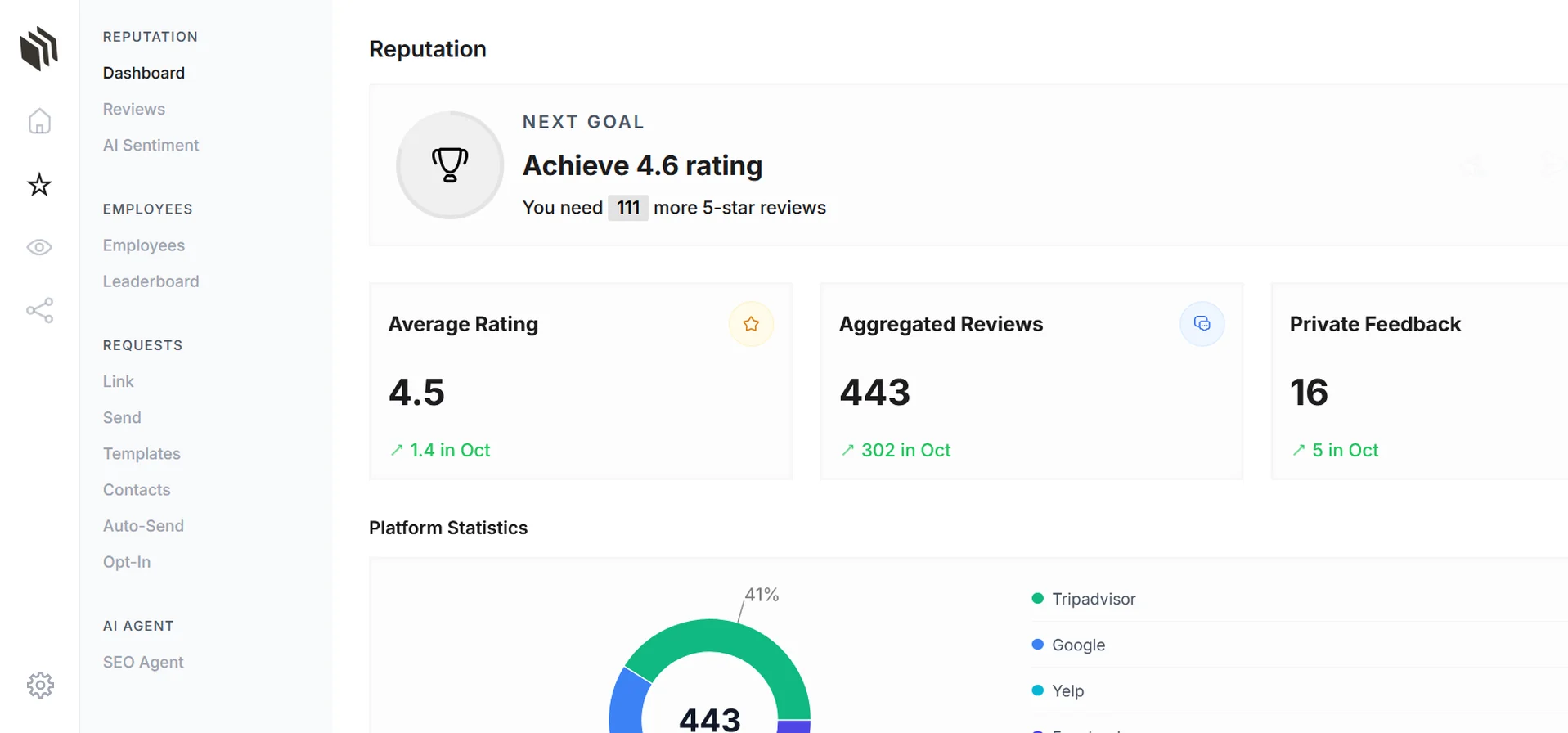This screenshot has height=733, width=1568.
Task: Click the app logo icon
Action: tap(39, 48)
